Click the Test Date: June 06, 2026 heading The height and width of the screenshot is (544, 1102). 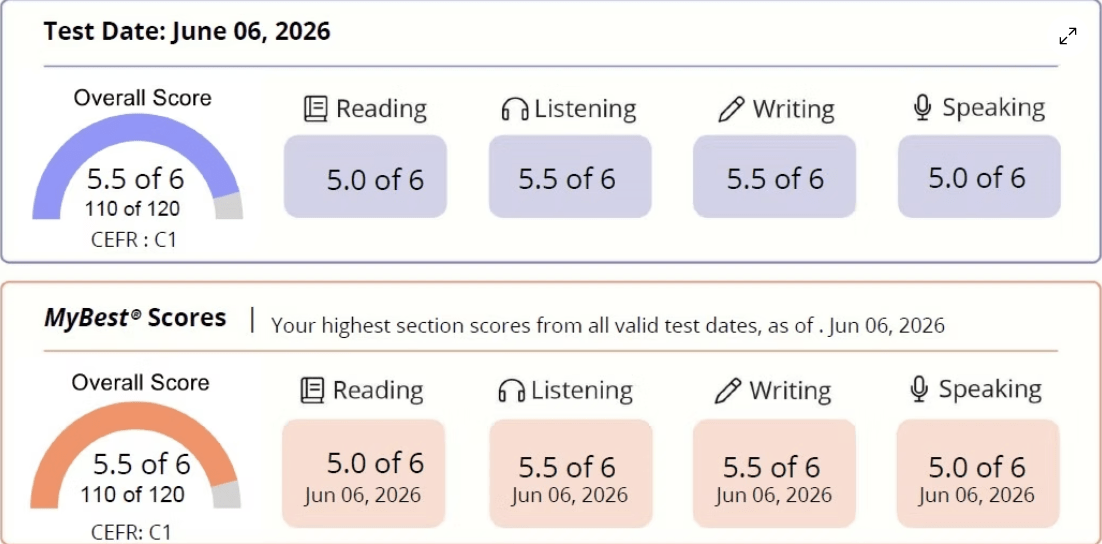tap(187, 32)
